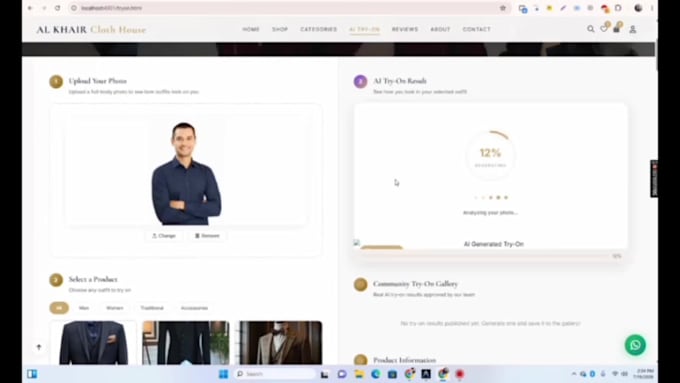Open the Widgets icon on the taskbar

[32, 374]
